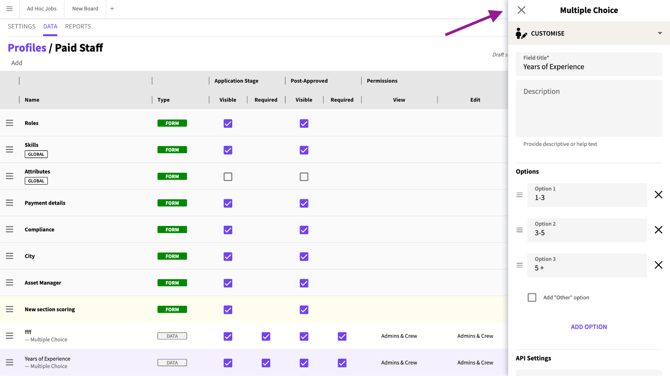Screen dimensions: 670x376
Task: Close the Multiple Choice panel
Action: point(521,10)
